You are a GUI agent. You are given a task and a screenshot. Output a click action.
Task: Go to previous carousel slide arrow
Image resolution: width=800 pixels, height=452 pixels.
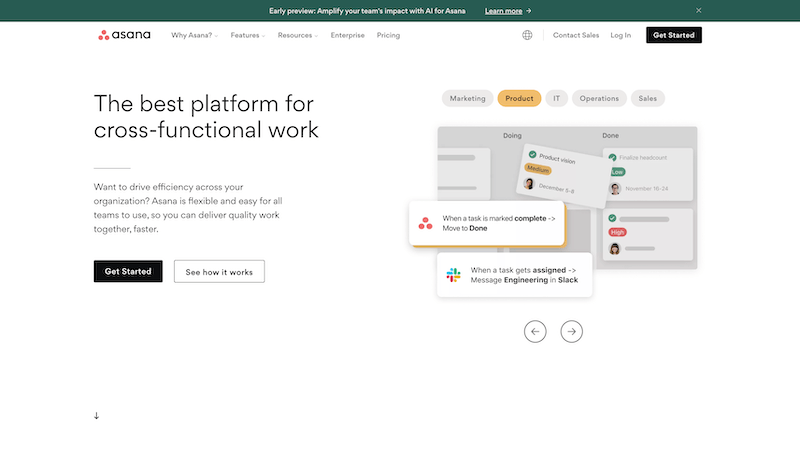pyautogui.click(x=535, y=331)
